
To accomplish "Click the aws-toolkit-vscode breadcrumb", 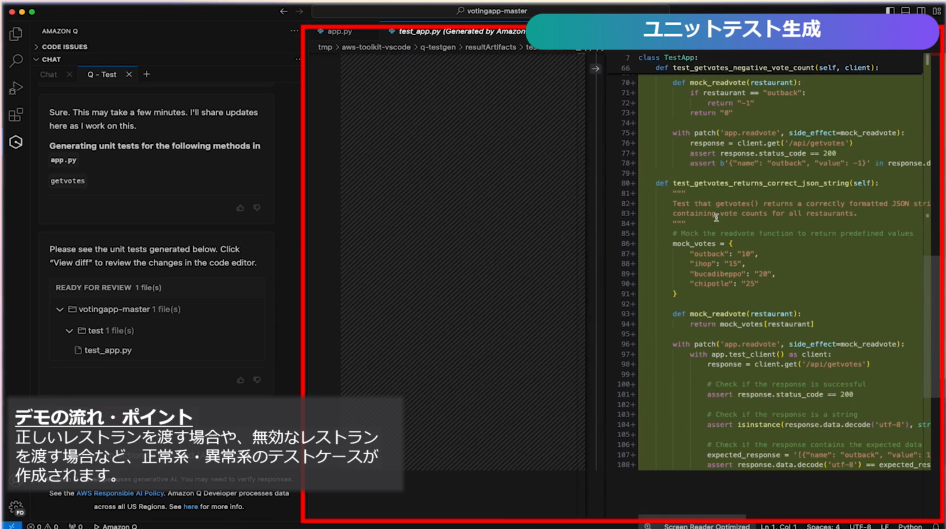I will tap(376, 47).
